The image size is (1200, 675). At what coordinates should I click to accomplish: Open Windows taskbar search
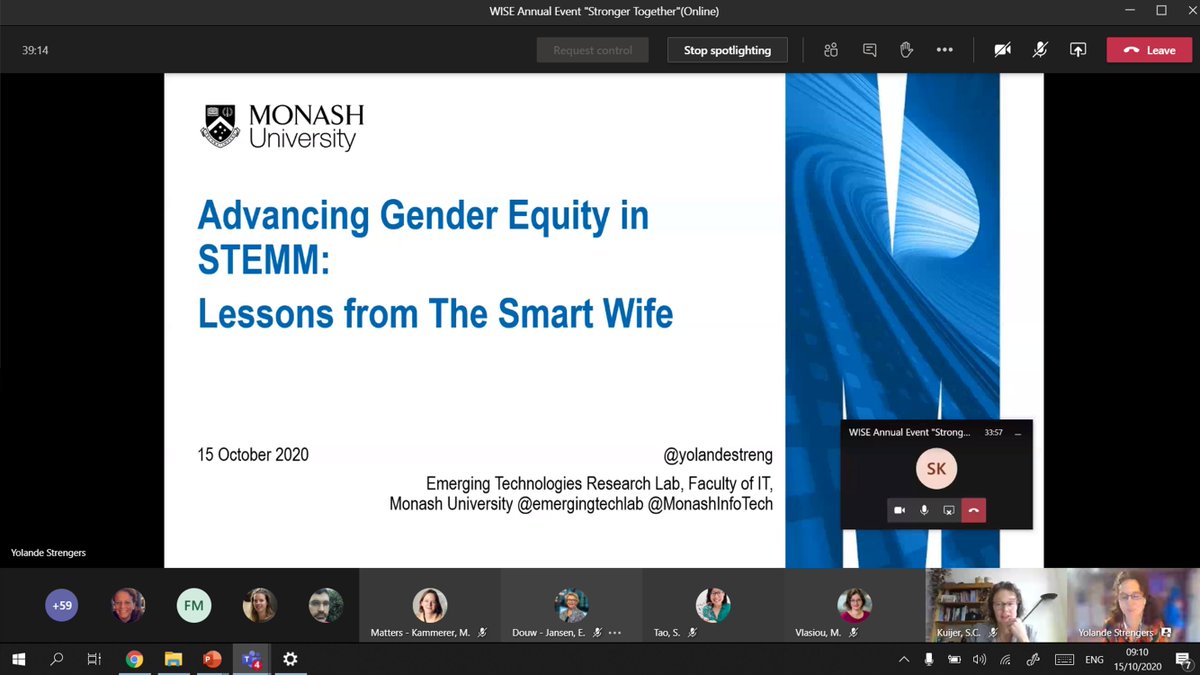tap(57, 659)
